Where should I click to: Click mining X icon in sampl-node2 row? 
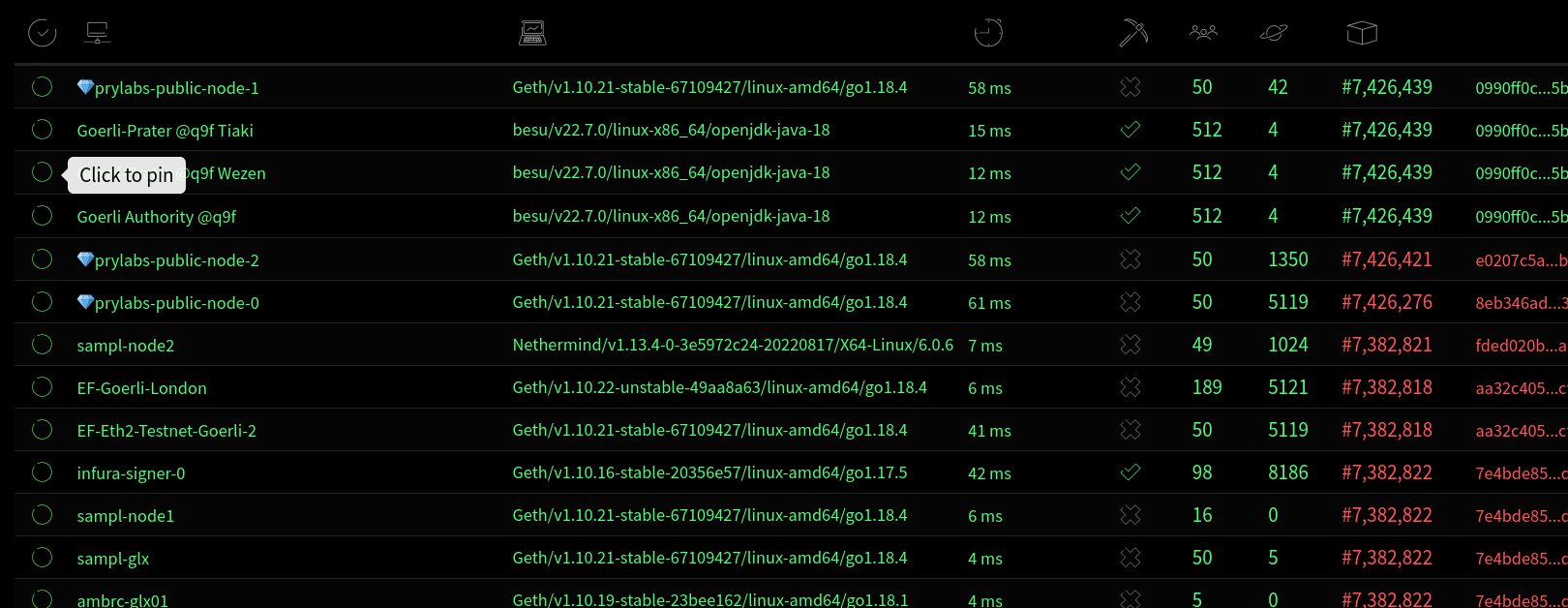(x=1130, y=345)
